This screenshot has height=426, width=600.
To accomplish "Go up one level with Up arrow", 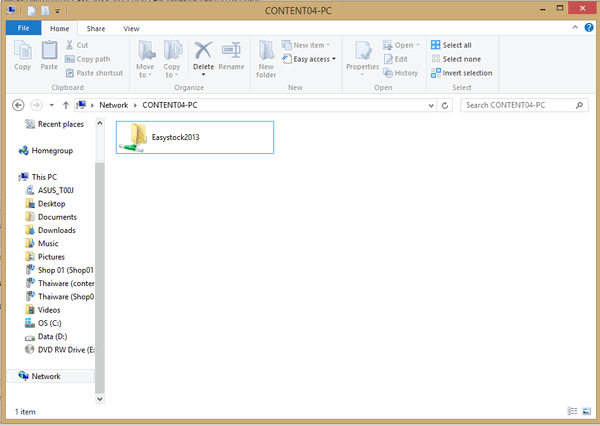I will click(x=65, y=105).
